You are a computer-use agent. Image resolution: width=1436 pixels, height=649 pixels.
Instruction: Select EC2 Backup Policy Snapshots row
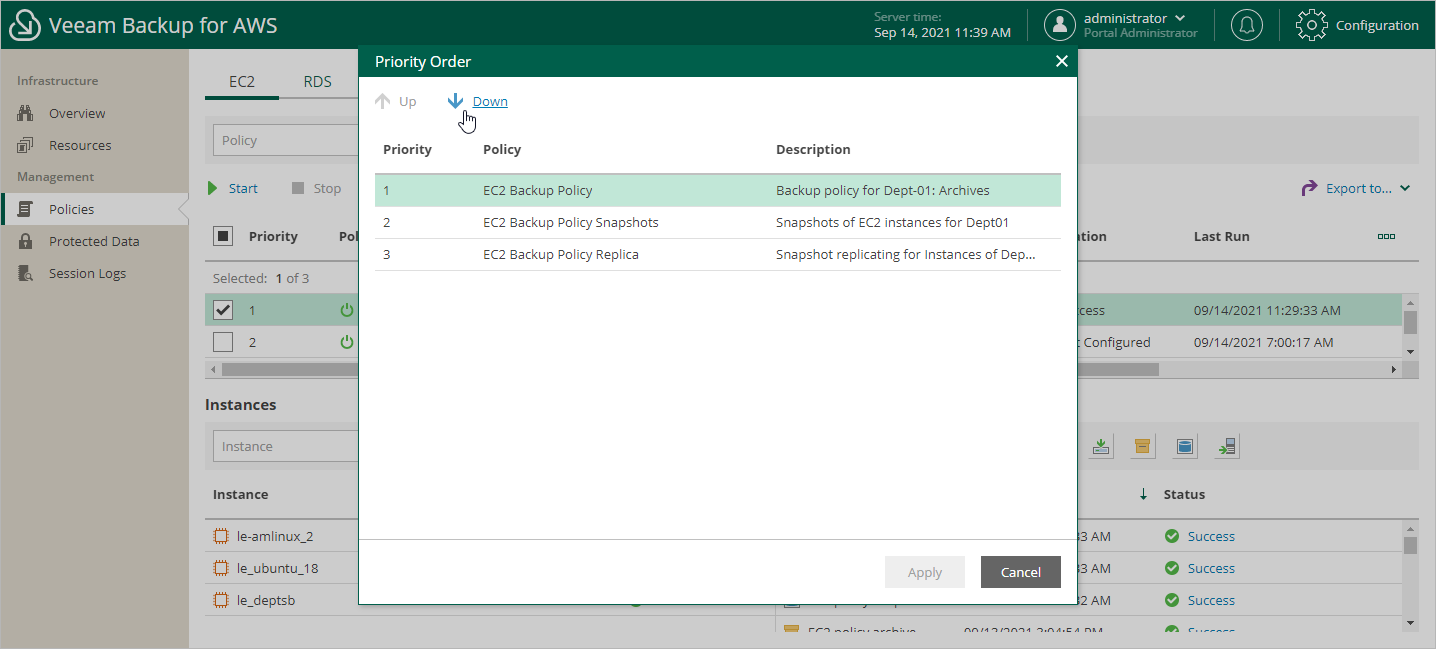pyautogui.click(x=718, y=222)
